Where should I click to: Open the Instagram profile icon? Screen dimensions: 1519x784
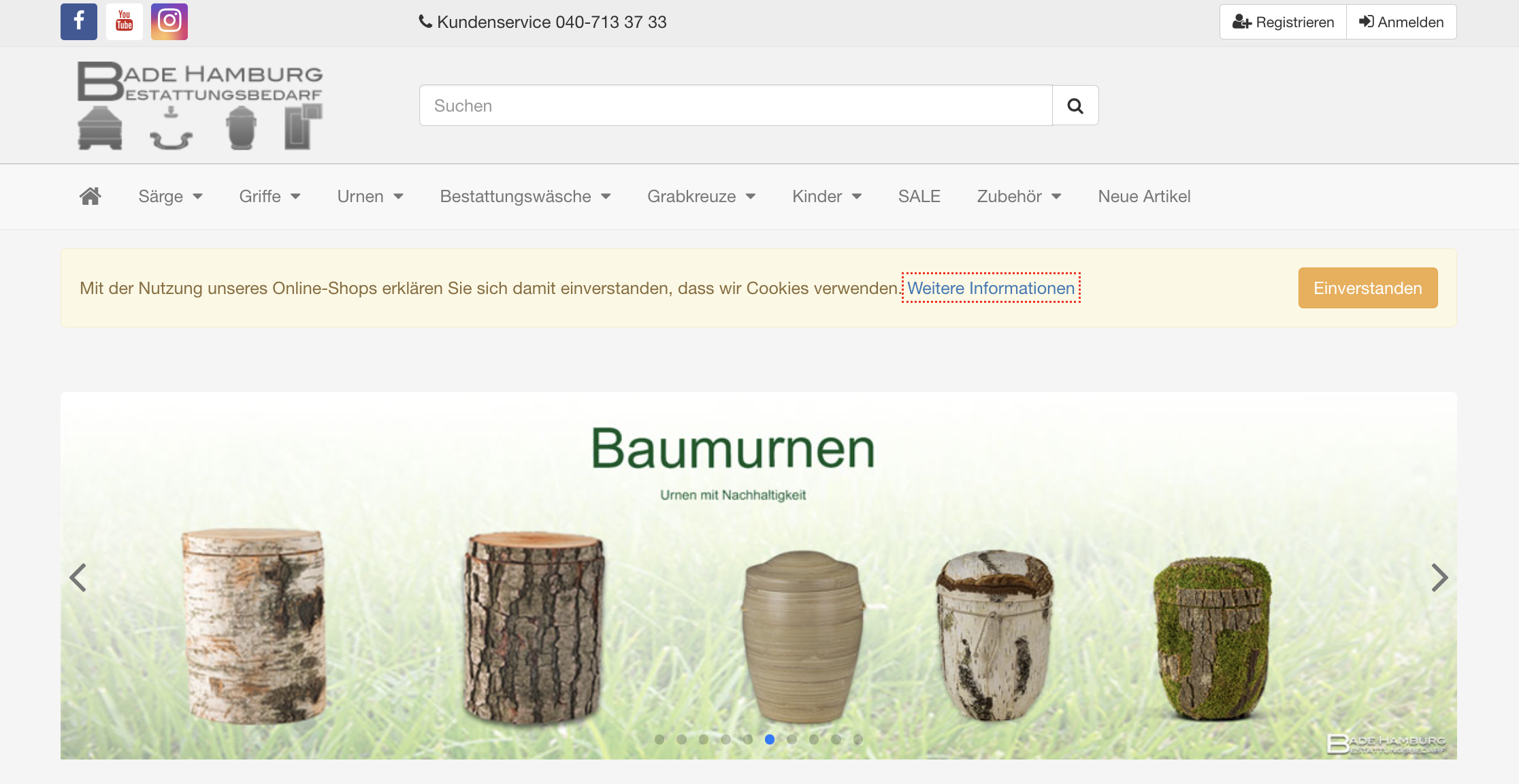click(x=169, y=22)
